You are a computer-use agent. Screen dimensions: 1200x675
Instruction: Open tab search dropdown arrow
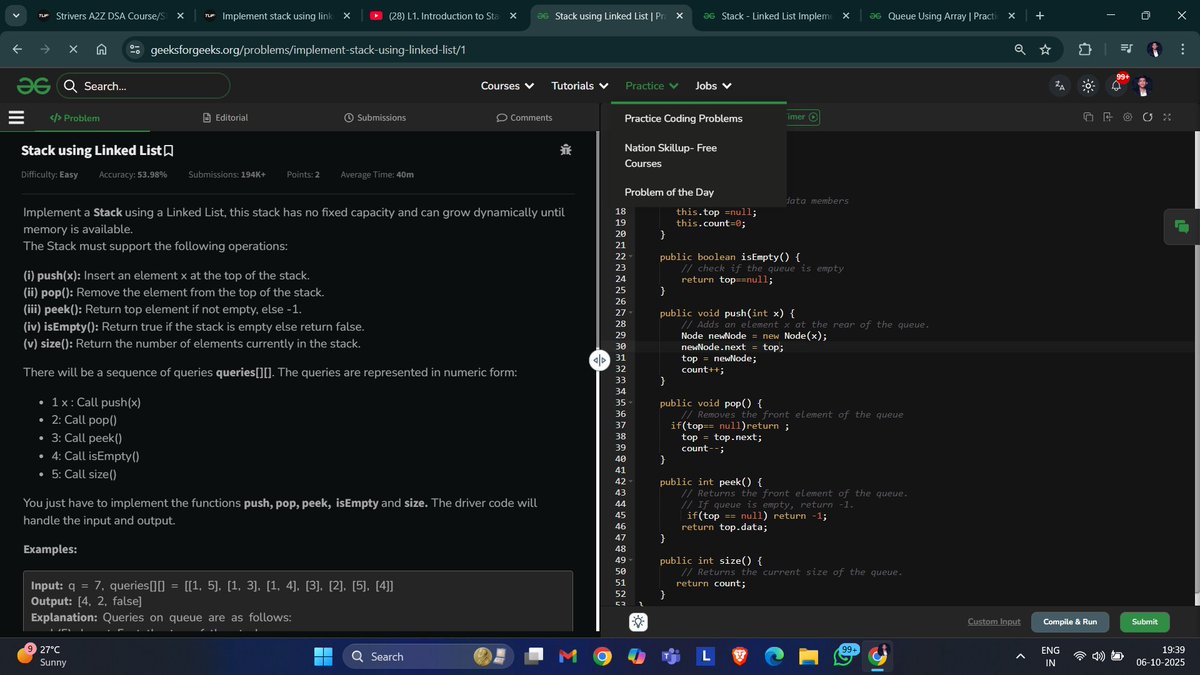[14, 16]
